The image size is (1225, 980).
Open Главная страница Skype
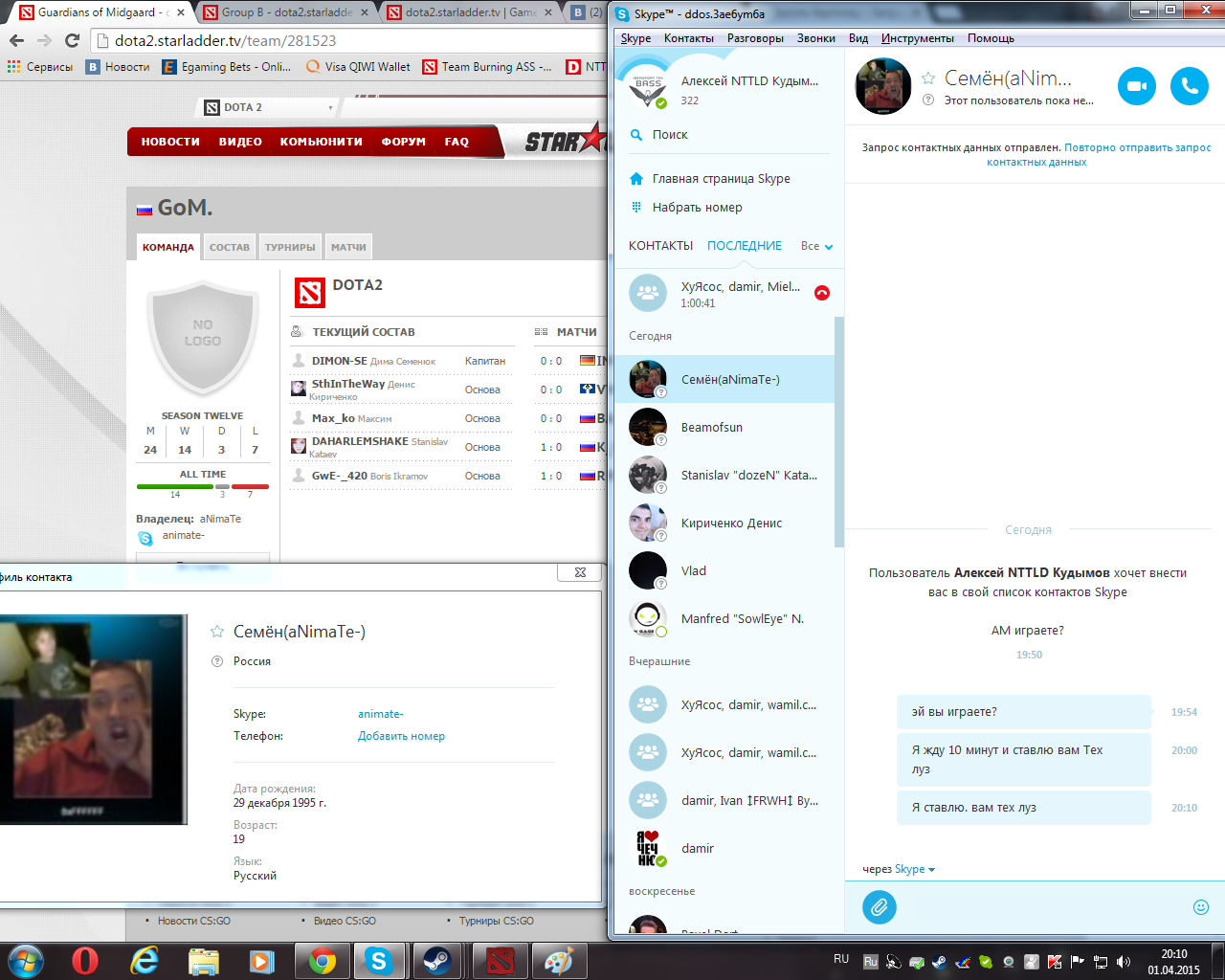click(x=722, y=179)
